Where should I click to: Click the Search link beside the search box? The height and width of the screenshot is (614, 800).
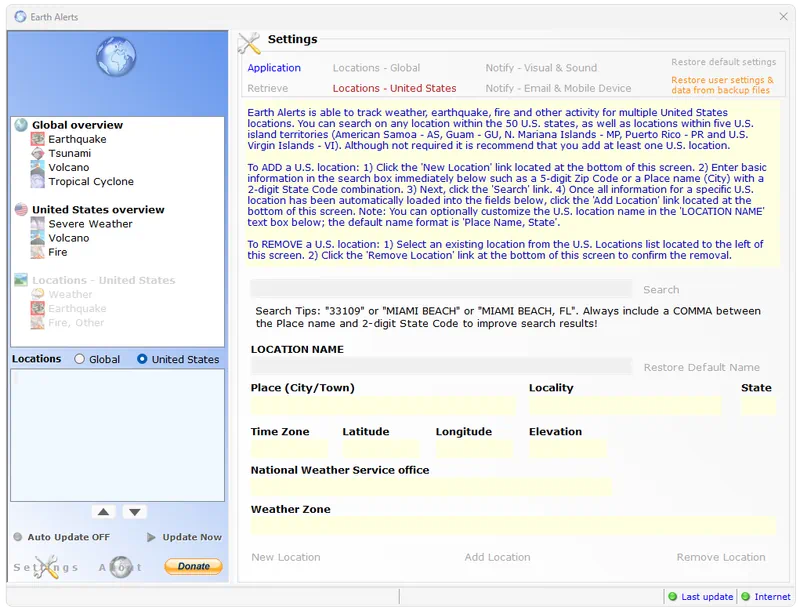661,290
